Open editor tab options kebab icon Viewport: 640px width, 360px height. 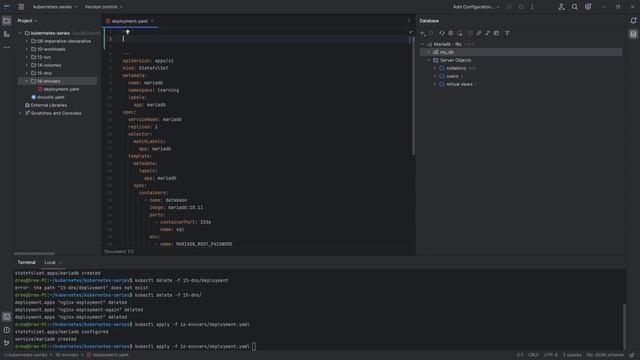point(409,21)
